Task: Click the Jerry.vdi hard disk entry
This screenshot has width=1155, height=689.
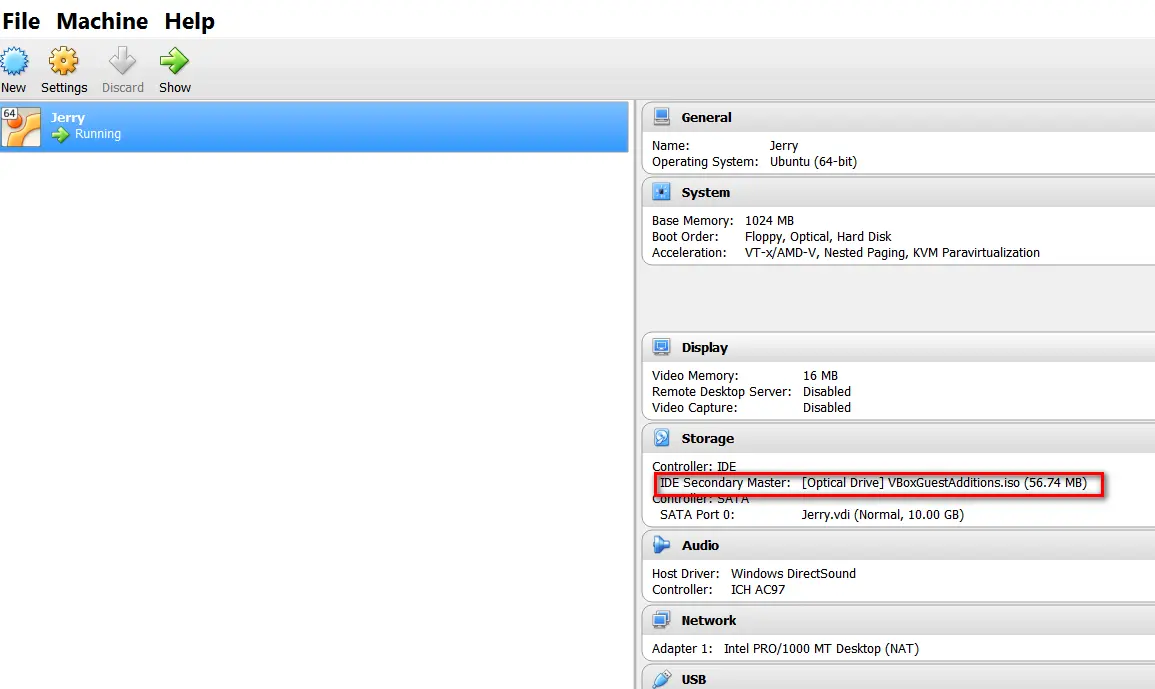Action: click(882, 514)
